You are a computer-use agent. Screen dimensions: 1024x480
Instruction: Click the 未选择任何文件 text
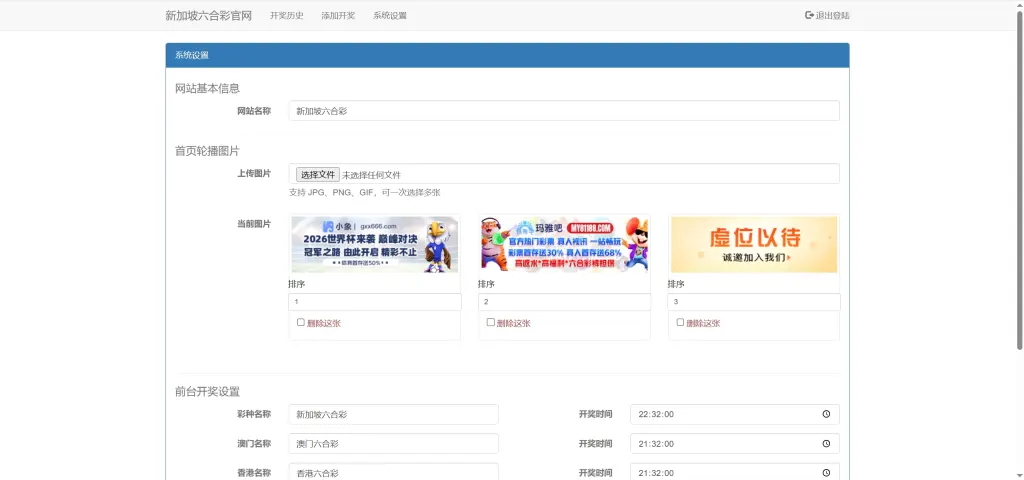[372, 175]
